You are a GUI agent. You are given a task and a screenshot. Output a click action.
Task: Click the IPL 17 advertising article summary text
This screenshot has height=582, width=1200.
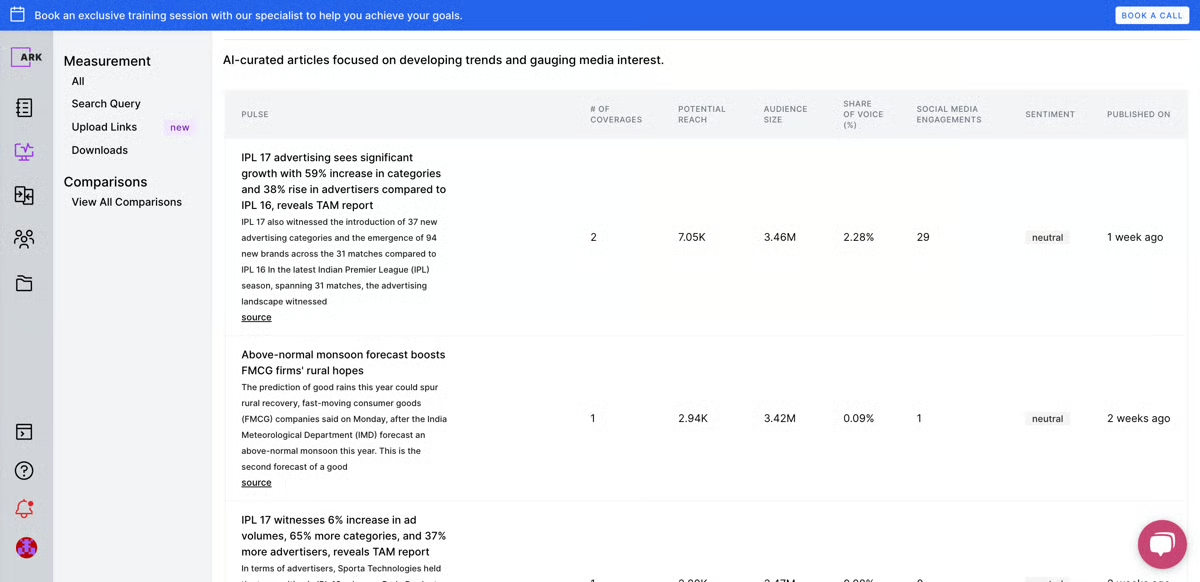coord(340,262)
